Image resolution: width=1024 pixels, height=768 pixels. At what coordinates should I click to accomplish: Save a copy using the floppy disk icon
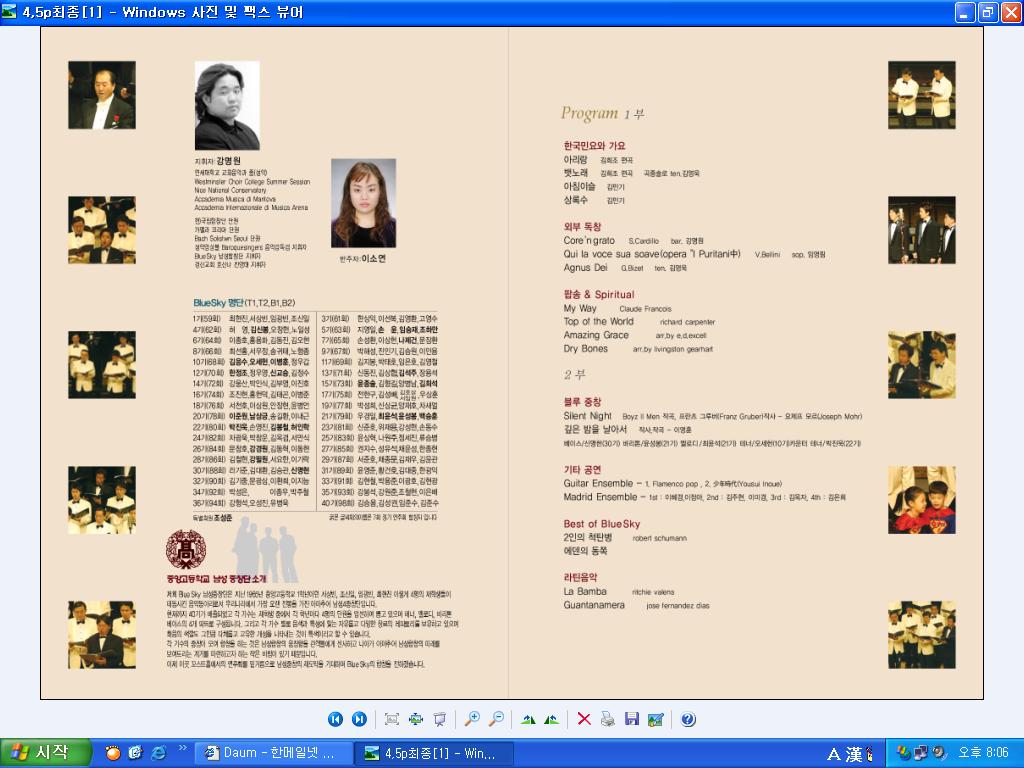[632, 719]
